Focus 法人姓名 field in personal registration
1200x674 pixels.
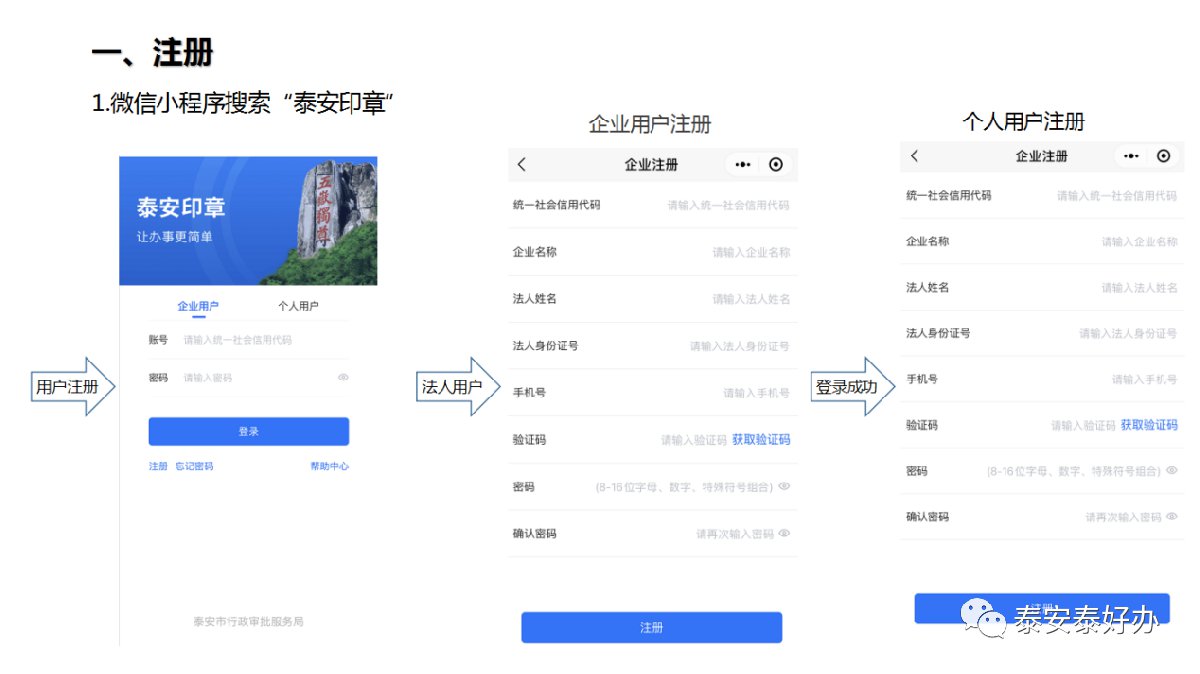click(1041, 287)
